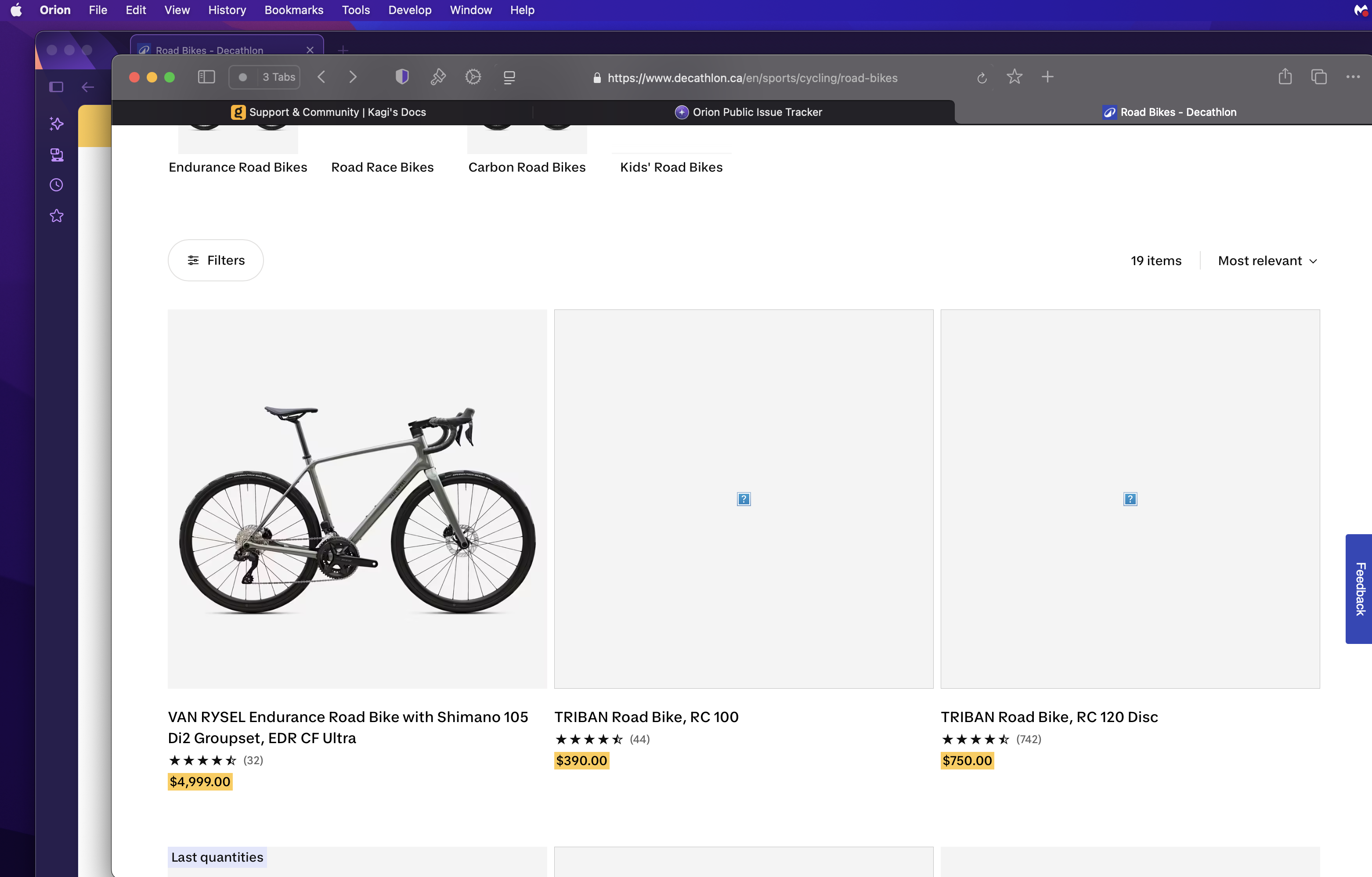The image size is (1372, 877).
Task: Expand the Most relevant sort dropdown
Action: [1268, 261]
